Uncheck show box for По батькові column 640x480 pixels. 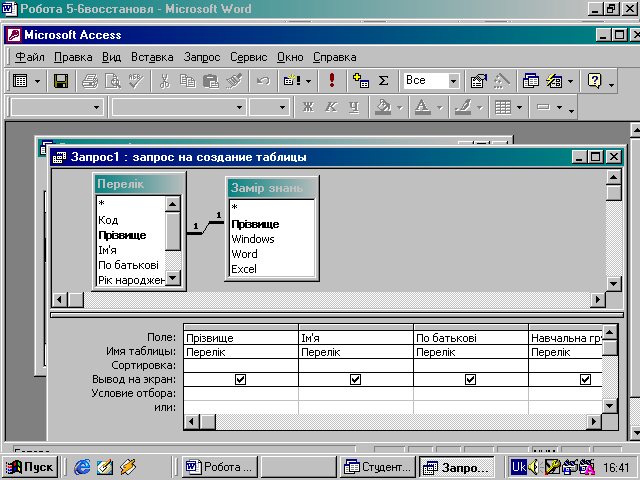[470, 380]
